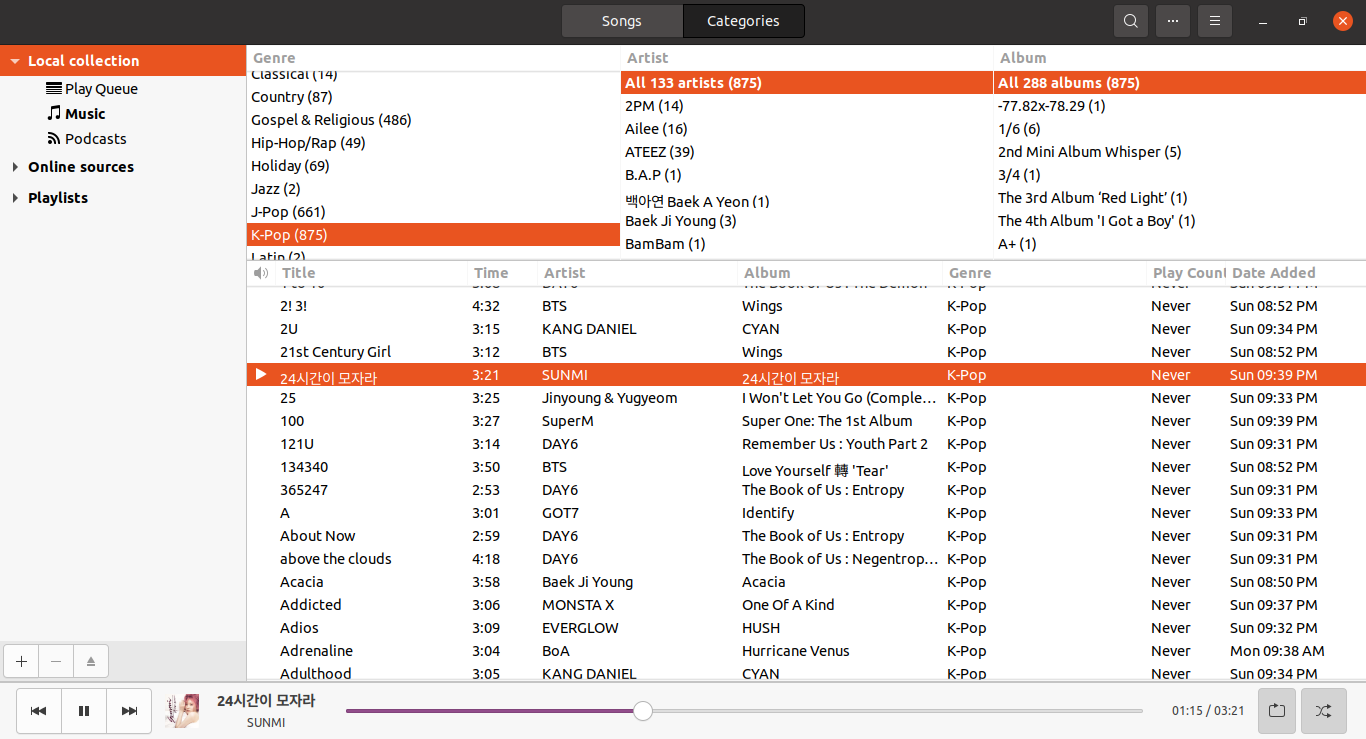Screen dimensions: 1366x739
Task: Click the plus button to add a playlist
Action: (21, 661)
